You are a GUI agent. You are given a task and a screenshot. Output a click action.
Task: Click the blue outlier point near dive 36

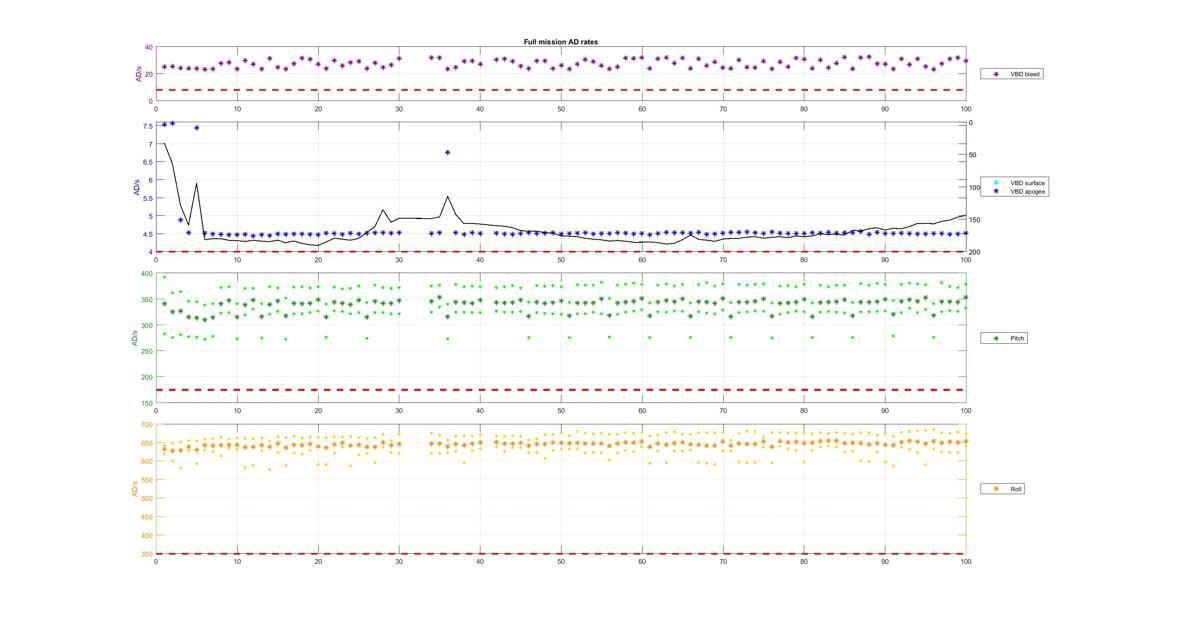click(x=447, y=152)
